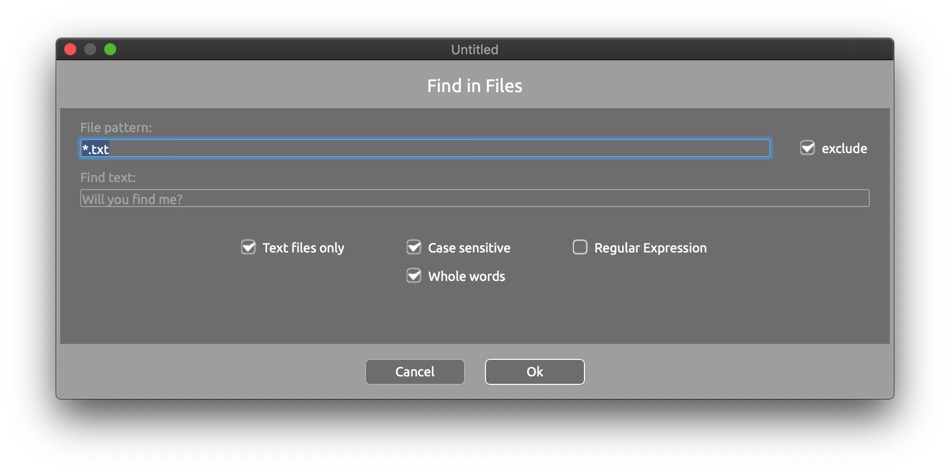The image size is (950, 473).
Task: Untick the Whole words checkbox
Action: pyautogui.click(x=414, y=276)
